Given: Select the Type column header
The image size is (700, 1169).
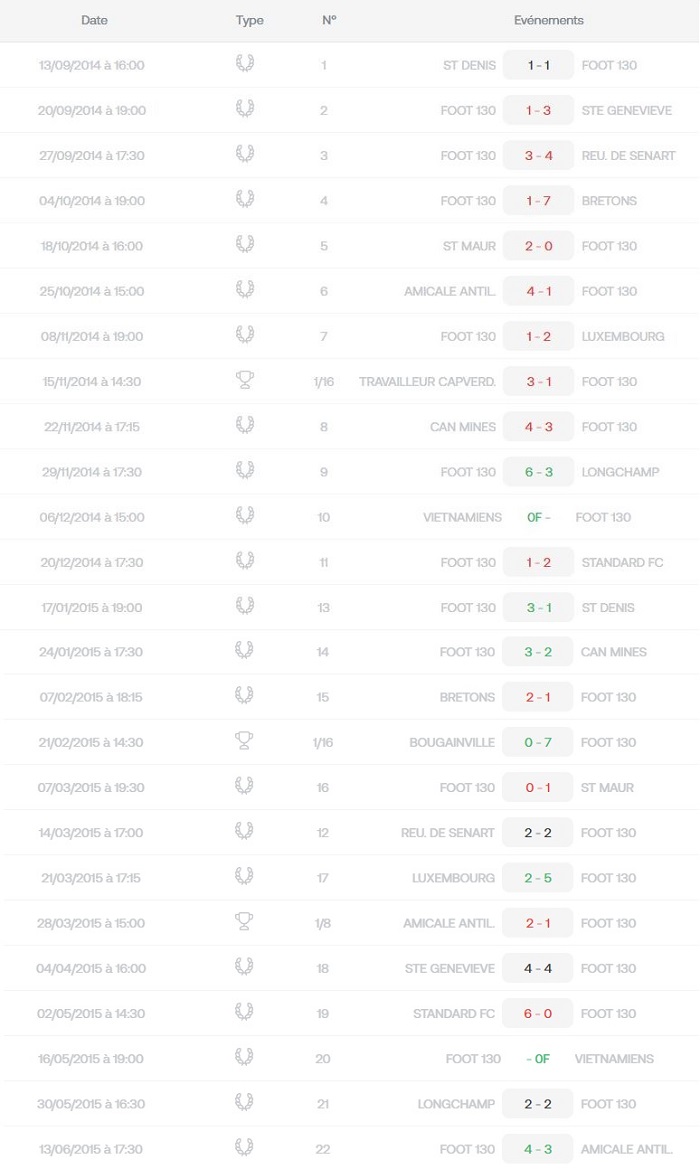Looking at the screenshot, I should click(250, 20).
